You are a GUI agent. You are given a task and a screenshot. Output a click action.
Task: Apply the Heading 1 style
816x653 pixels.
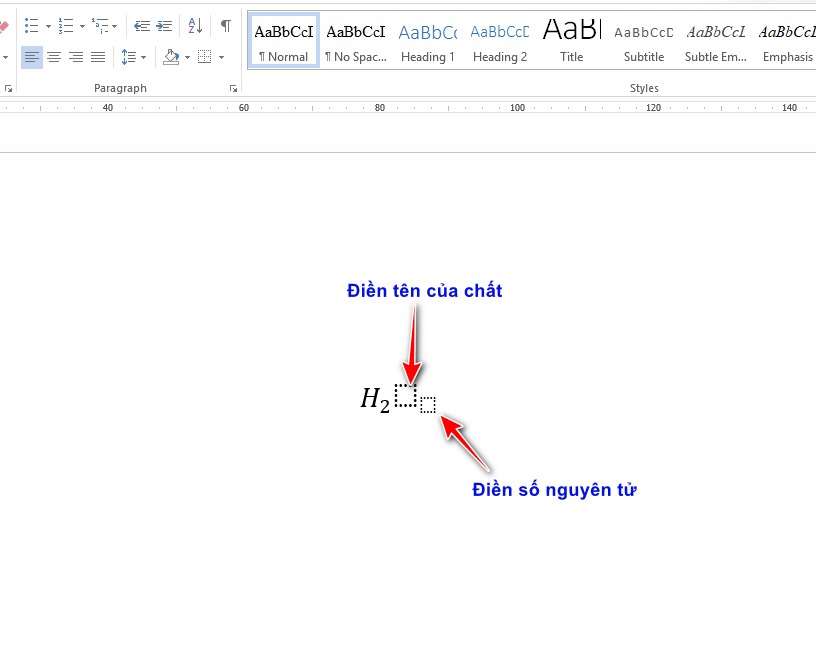(x=428, y=41)
